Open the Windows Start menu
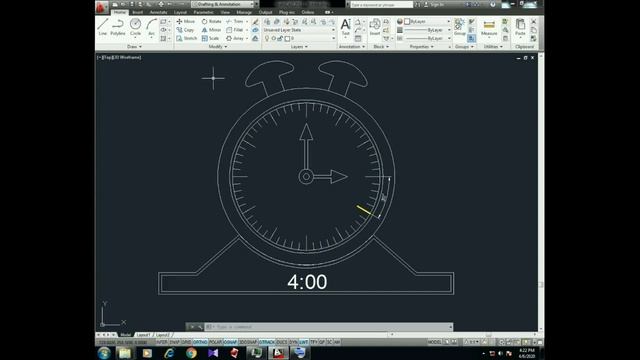This screenshot has height=360, width=640. tap(104, 353)
